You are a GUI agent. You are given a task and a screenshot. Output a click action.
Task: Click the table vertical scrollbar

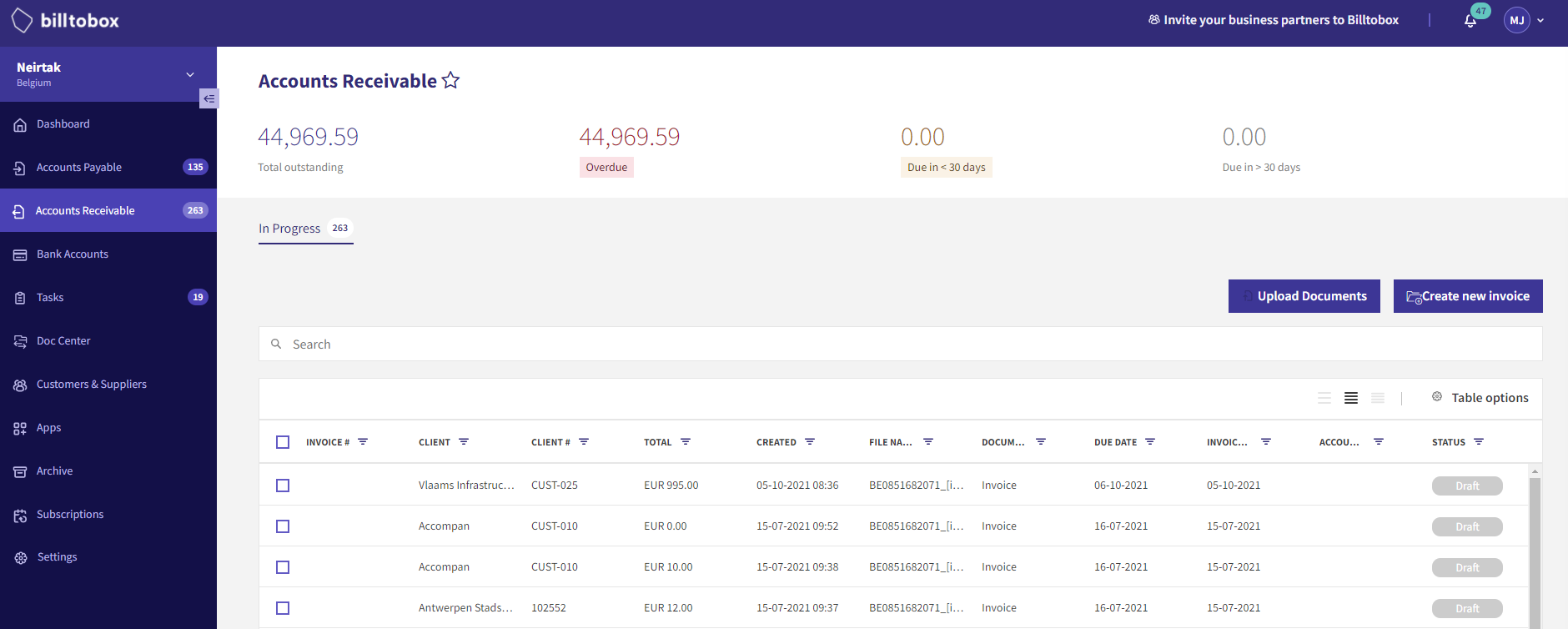click(x=1535, y=552)
